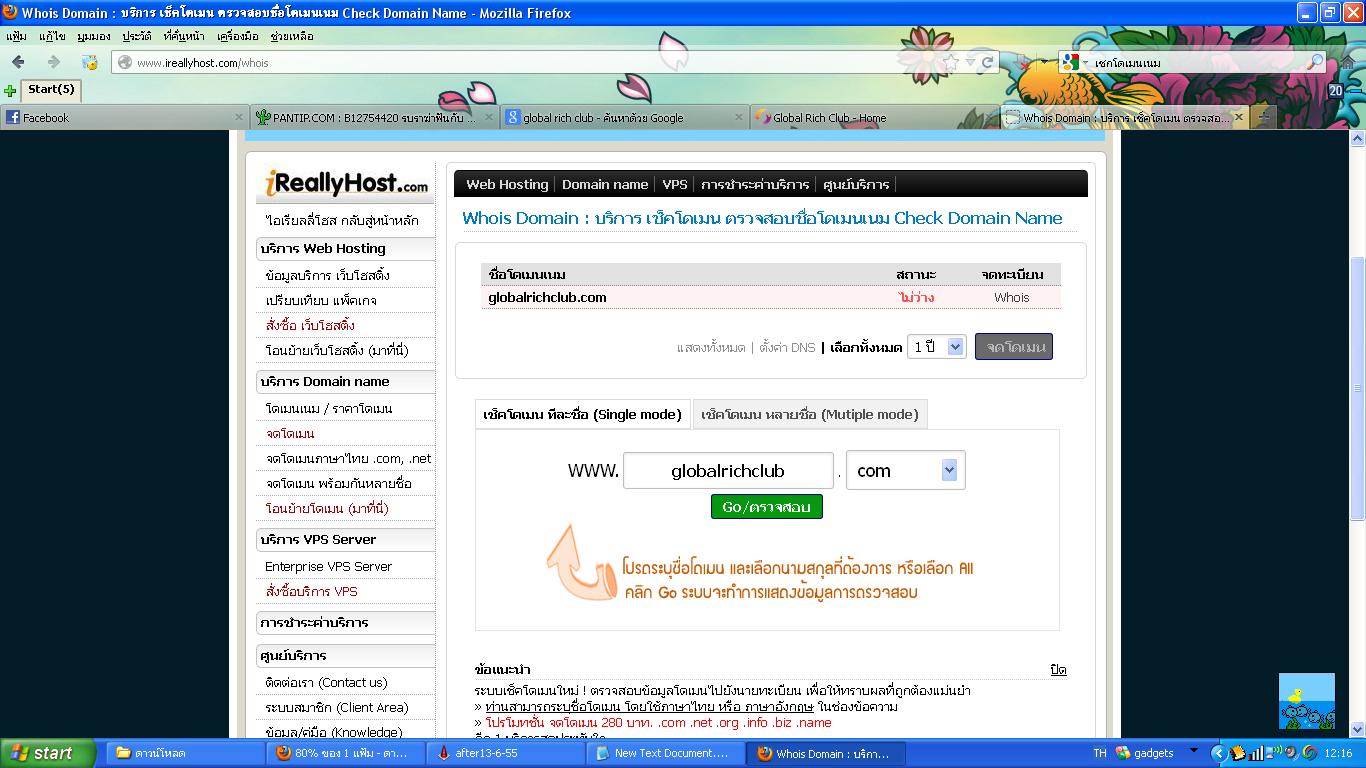Image resolution: width=1366 pixels, height=768 pixels.
Task: Open the after13-6-55 taskbar item
Action: click(505, 753)
